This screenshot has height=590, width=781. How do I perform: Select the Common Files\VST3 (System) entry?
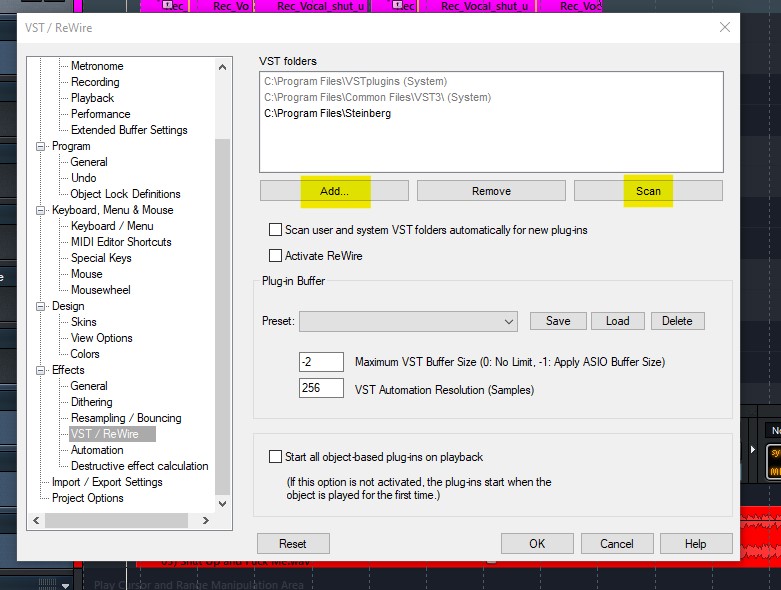click(x=378, y=97)
